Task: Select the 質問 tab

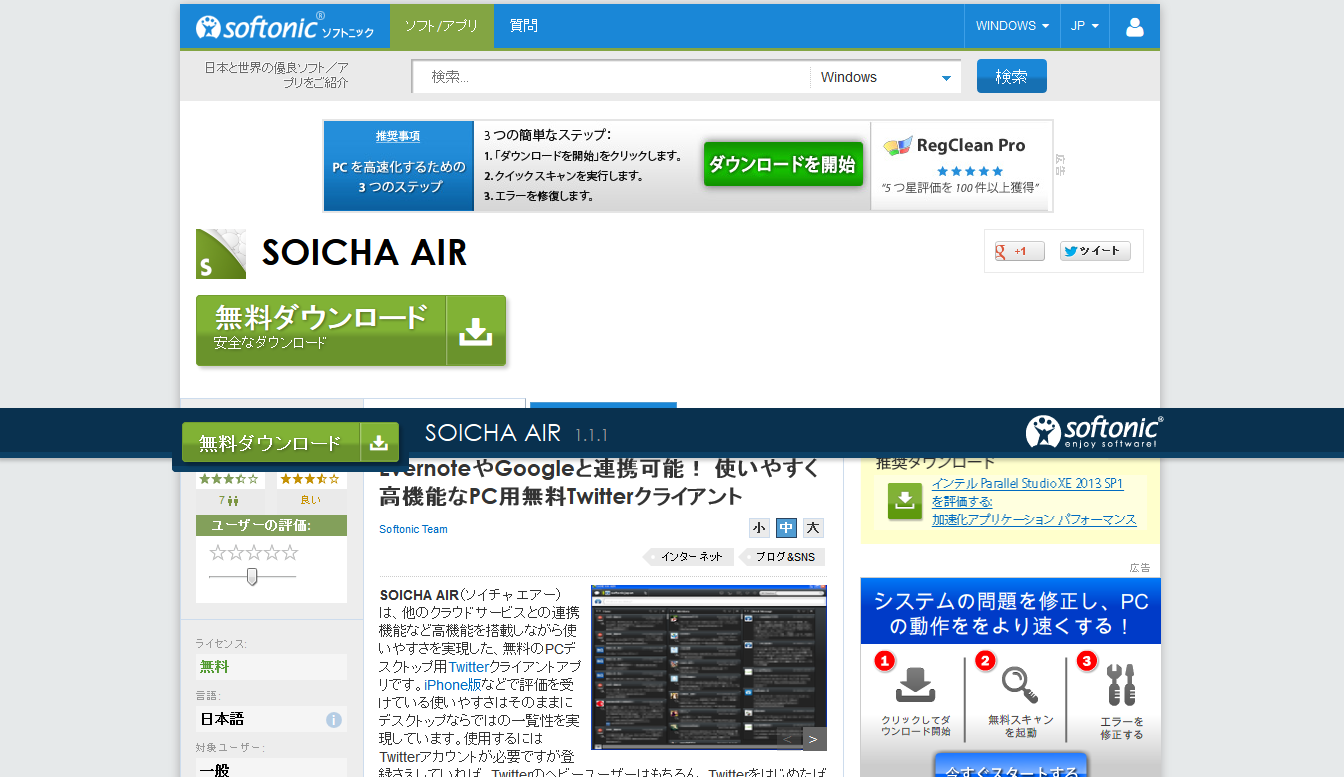Action: tap(524, 26)
